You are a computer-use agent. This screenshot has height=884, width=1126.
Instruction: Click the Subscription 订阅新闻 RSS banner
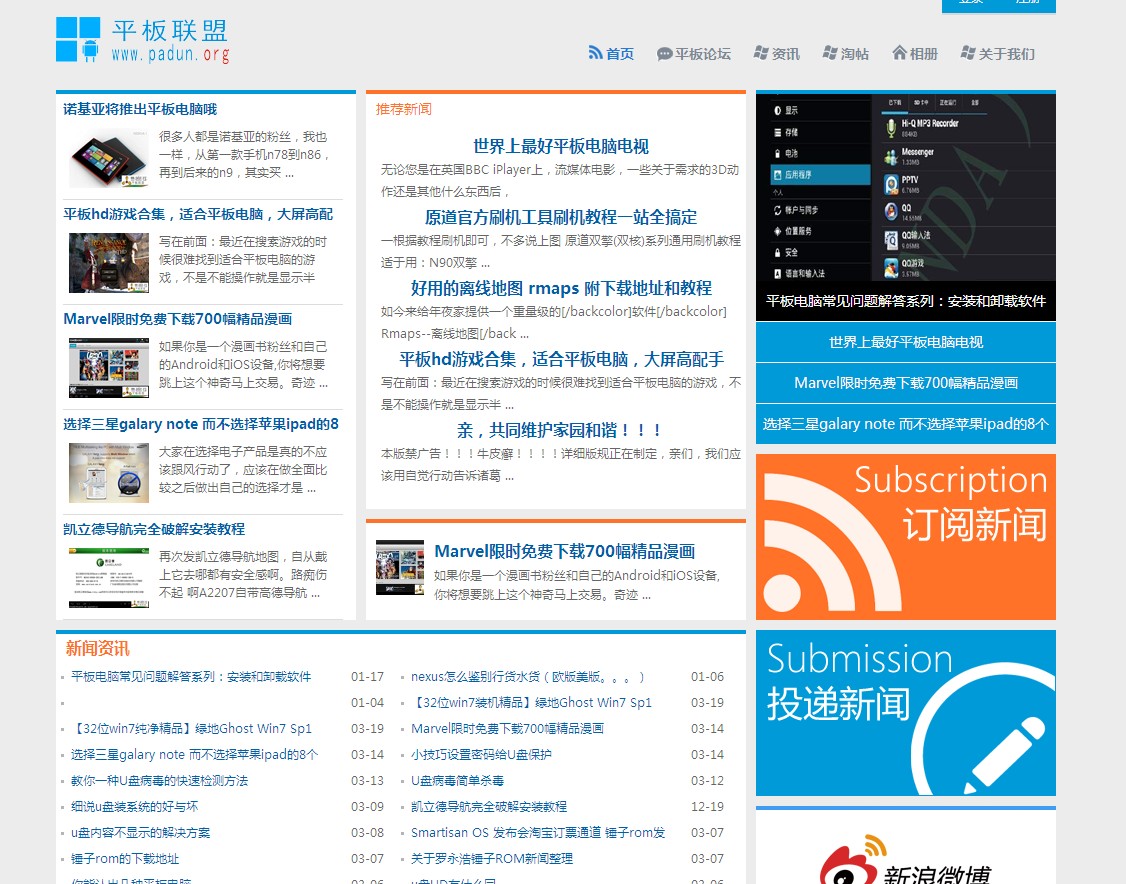[x=905, y=537]
